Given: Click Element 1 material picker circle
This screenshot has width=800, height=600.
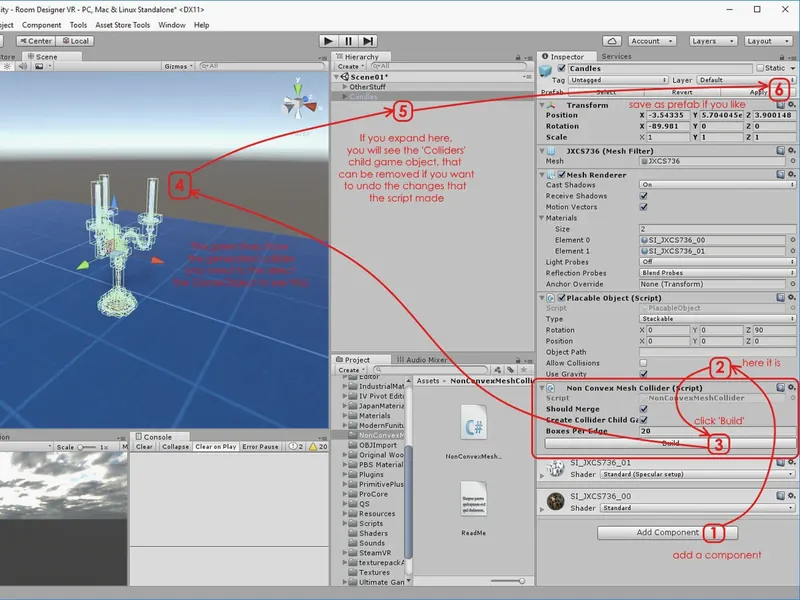Looking at the screenshot, I should click(x=792, y=251).
